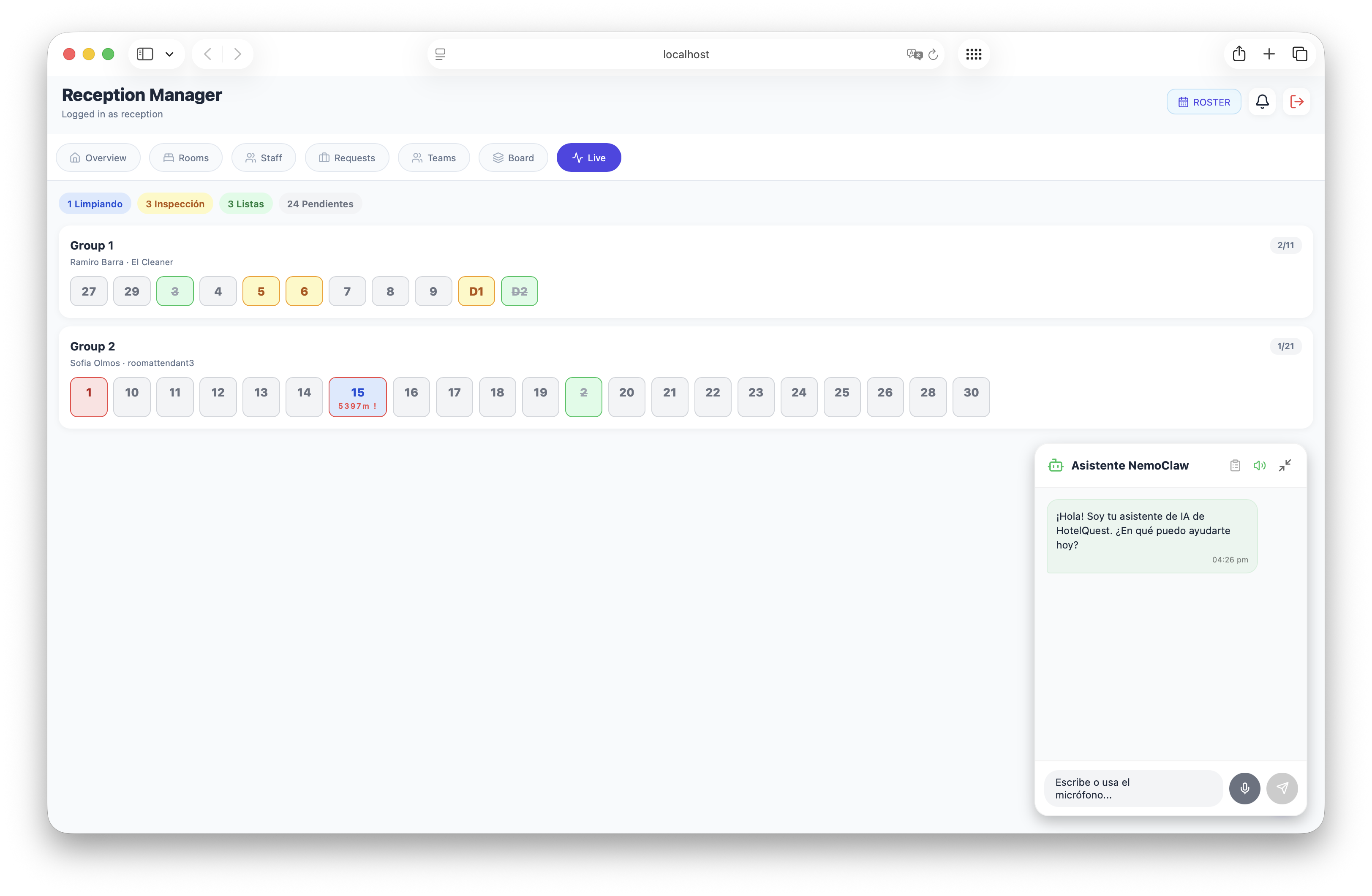Filter by 24 Pendientes chip
The height and width of the screenshot is (896, 1372).
click(321, 204)
